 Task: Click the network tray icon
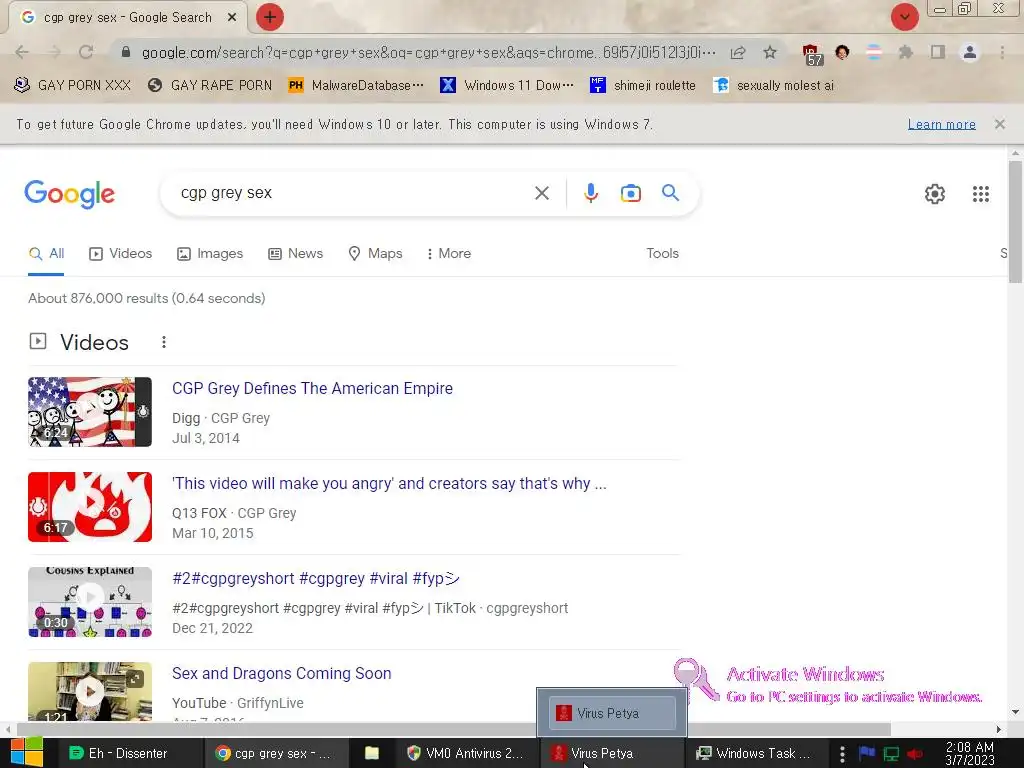891,753
